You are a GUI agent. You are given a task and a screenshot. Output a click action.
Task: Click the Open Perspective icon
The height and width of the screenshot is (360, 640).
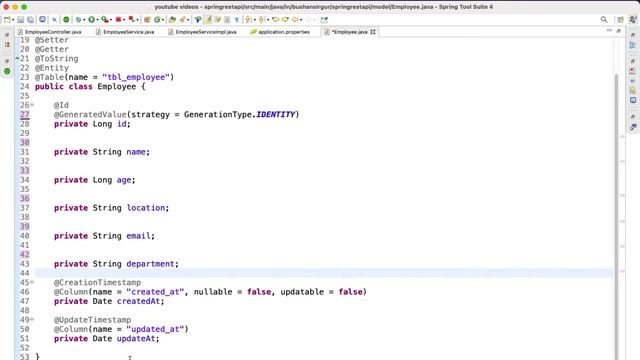(x=620, y=20)
